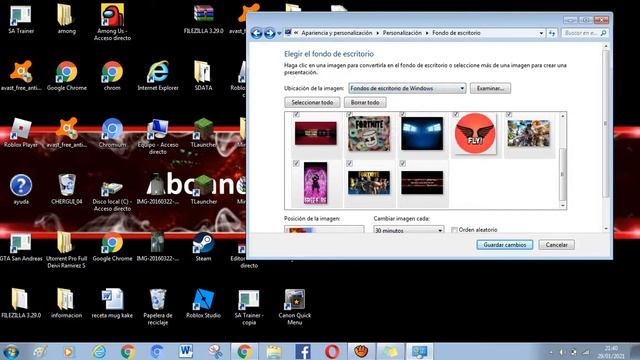Open Windows Explorer folder on taskbar
Viewport: 640px width, 360px height.
[274, 351]
